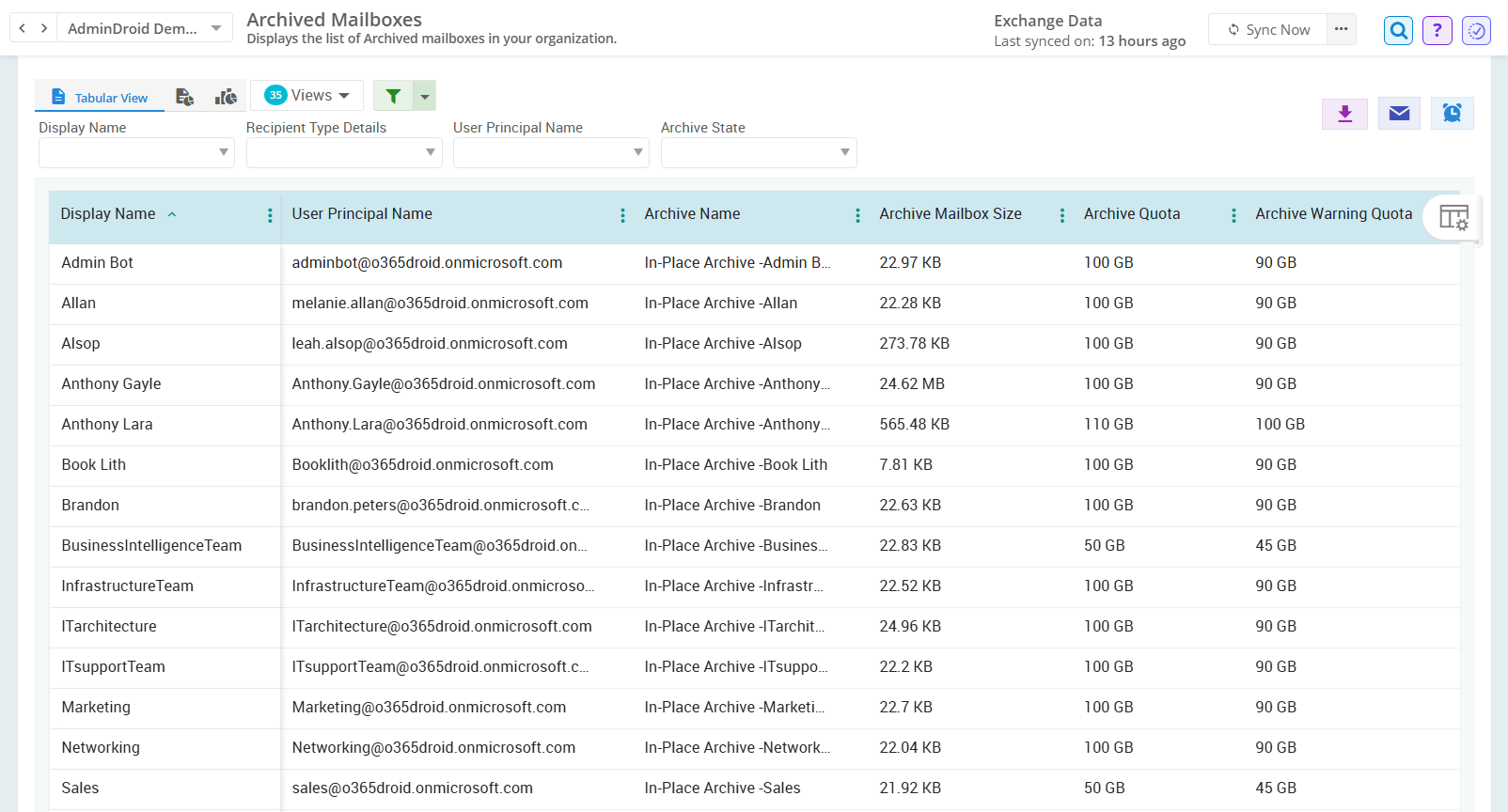Click the 21.92 KB mailbox size cell

click(910, 789)
